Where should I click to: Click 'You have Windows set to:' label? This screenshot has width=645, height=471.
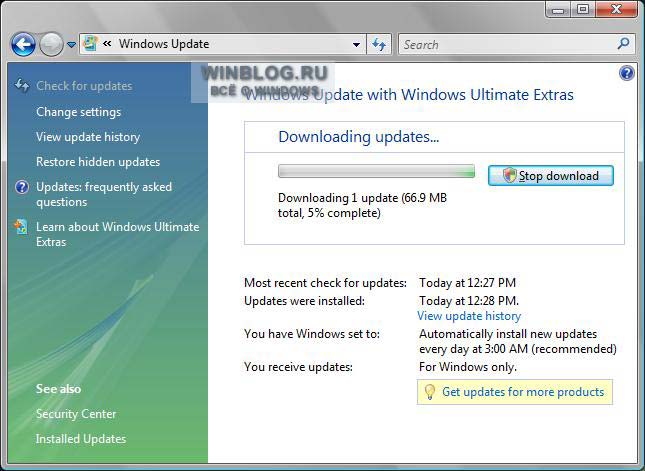click(312, 334)
